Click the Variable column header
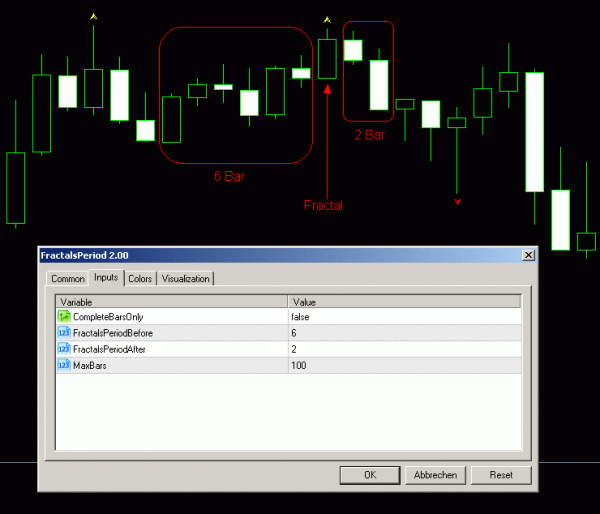 pos(171,301)
